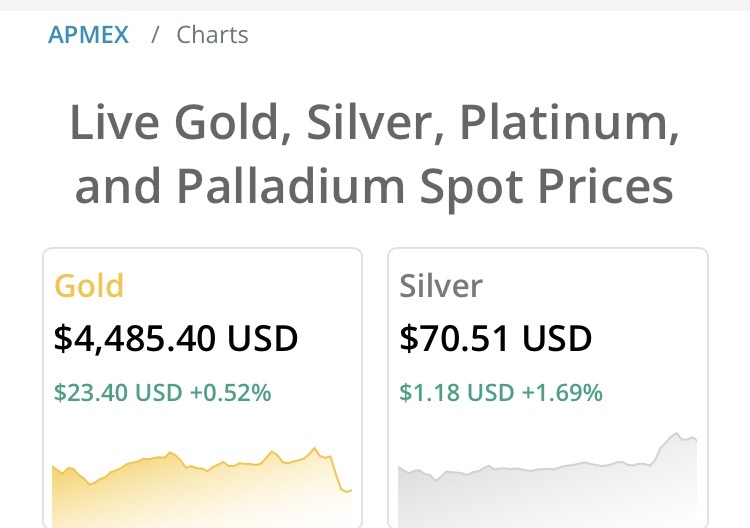Select the gray Silver card title
750x528 pixels.
(441, 286)
